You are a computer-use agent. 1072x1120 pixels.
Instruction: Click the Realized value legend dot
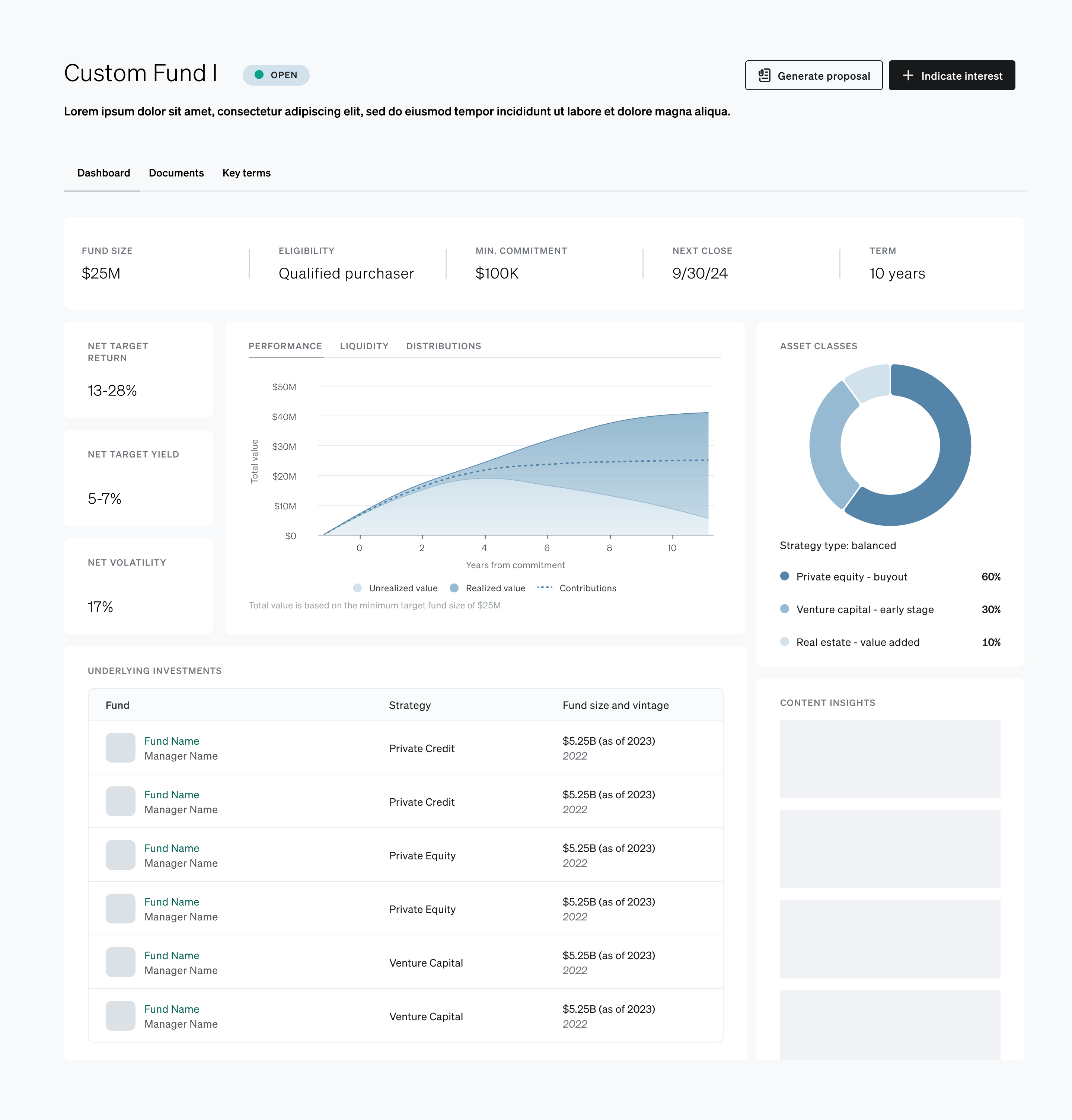click(454, 588)
